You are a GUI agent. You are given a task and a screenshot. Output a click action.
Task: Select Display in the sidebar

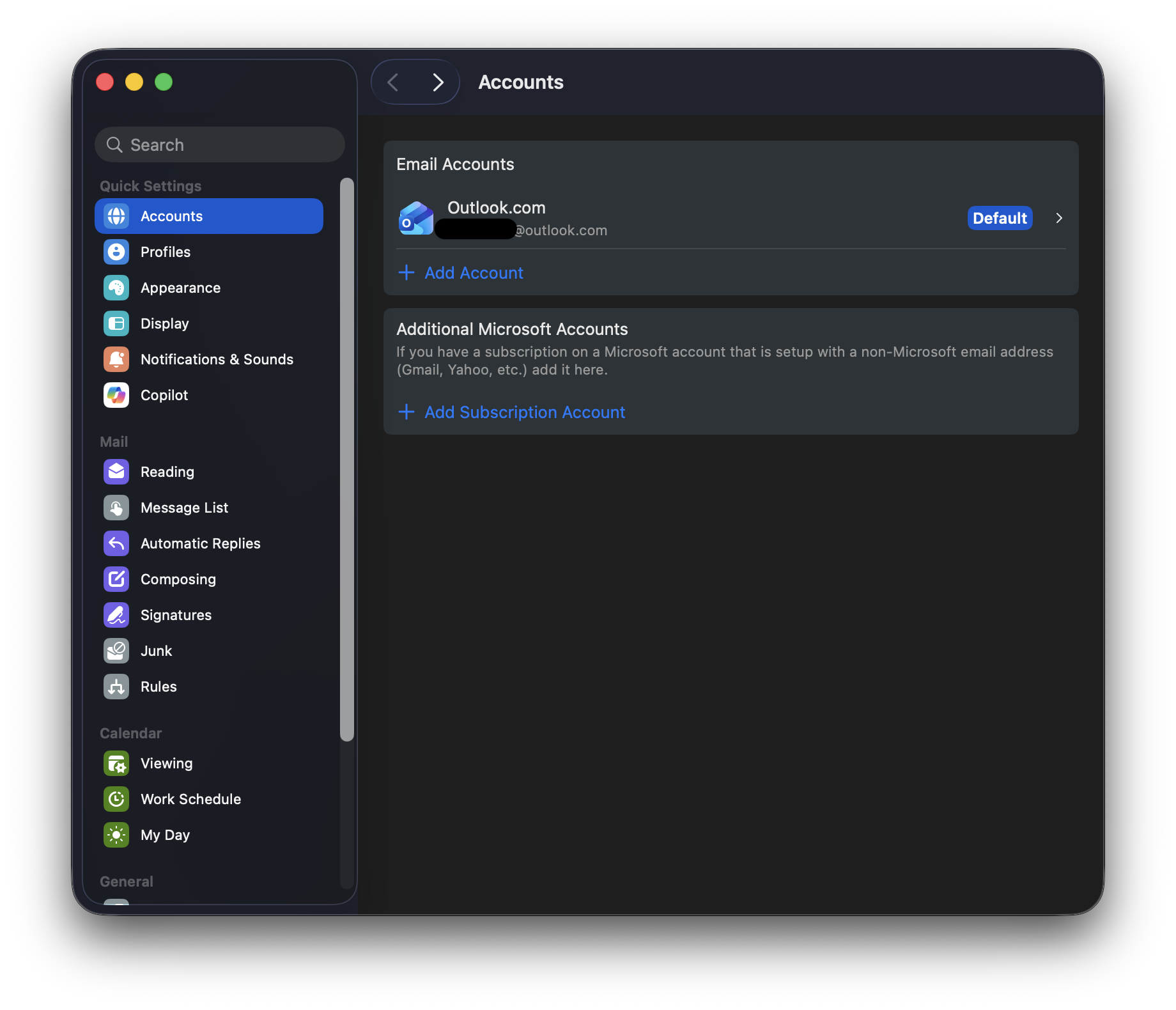(209, 323)
